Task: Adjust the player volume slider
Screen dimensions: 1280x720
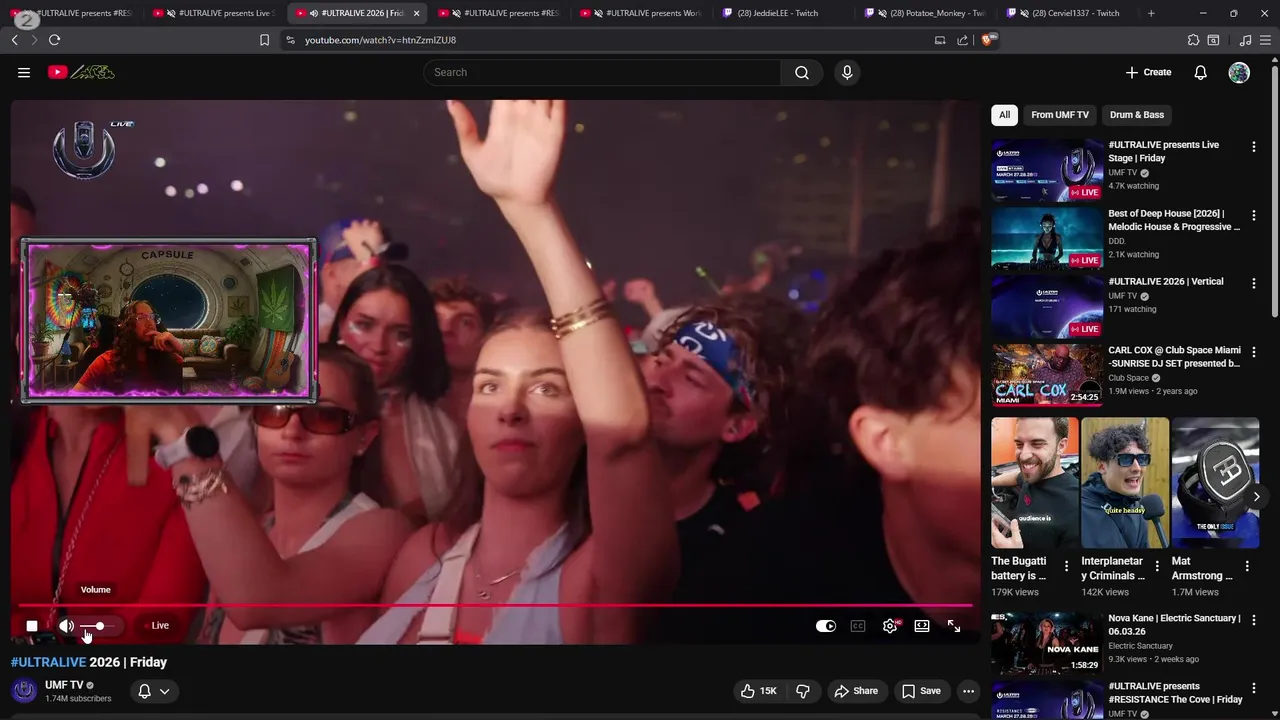Action: [99, 626]
